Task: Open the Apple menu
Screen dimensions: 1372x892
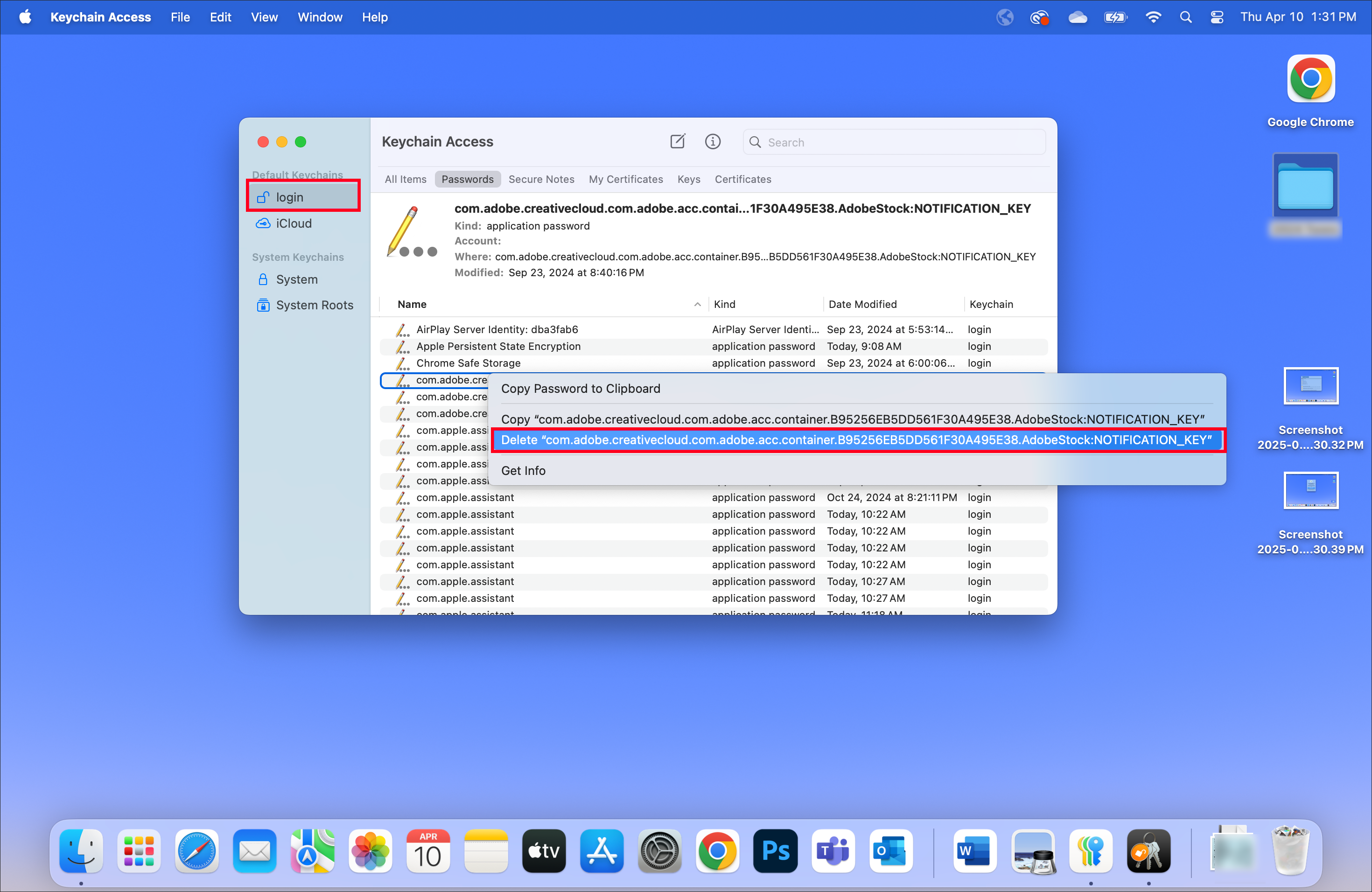Action: pyautogui.click(x=25, y=17)
